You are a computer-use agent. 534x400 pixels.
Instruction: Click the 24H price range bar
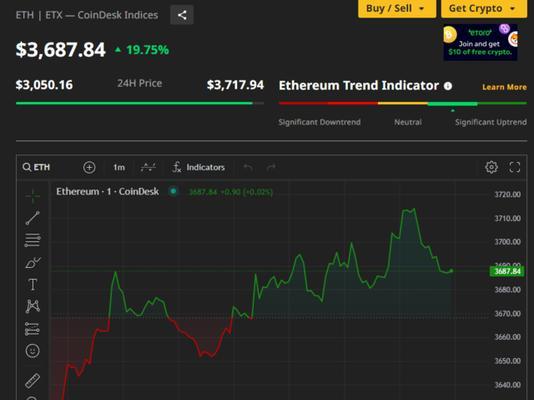pyautogui.click(x=140, y=103)
